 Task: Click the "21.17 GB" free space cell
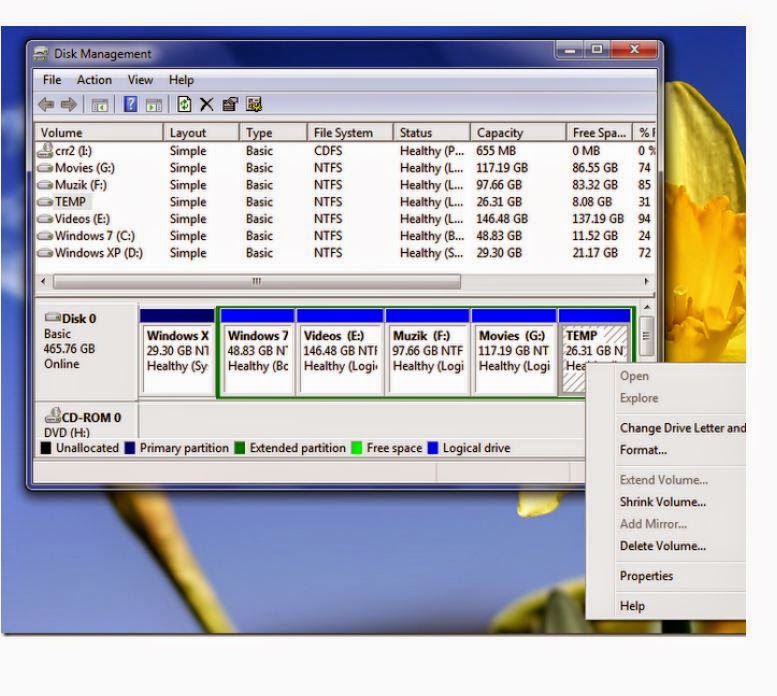(595, 253)
